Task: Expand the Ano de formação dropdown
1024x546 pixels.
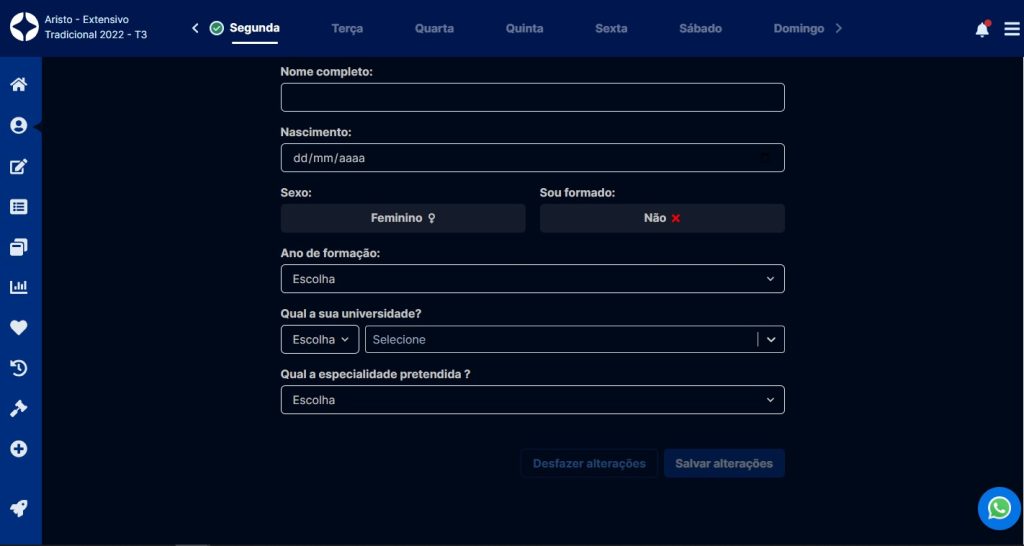Action: [x=532, y=279]
